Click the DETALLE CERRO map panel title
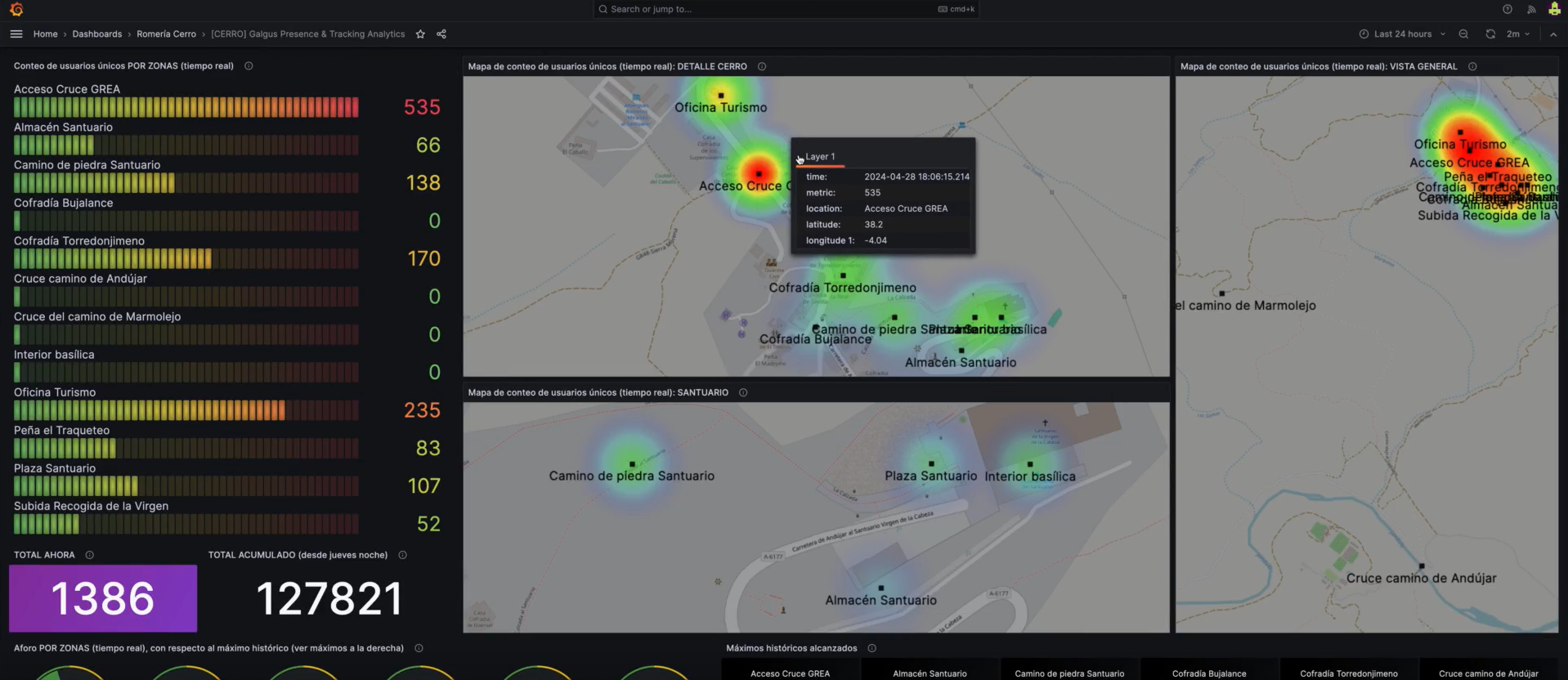The image size is (1568, 680). (x=607, y=66)
